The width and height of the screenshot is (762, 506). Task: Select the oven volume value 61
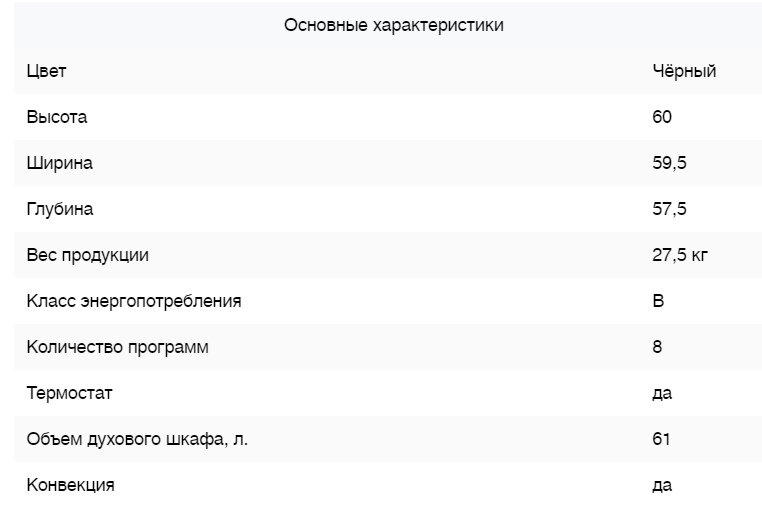pos(661,439)
